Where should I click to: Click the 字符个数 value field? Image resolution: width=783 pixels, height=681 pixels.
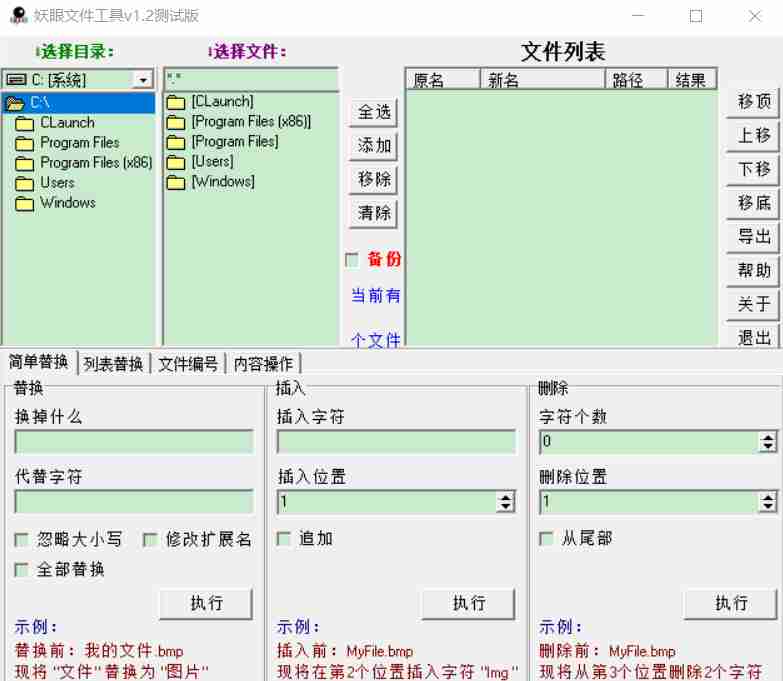(650, 442)
